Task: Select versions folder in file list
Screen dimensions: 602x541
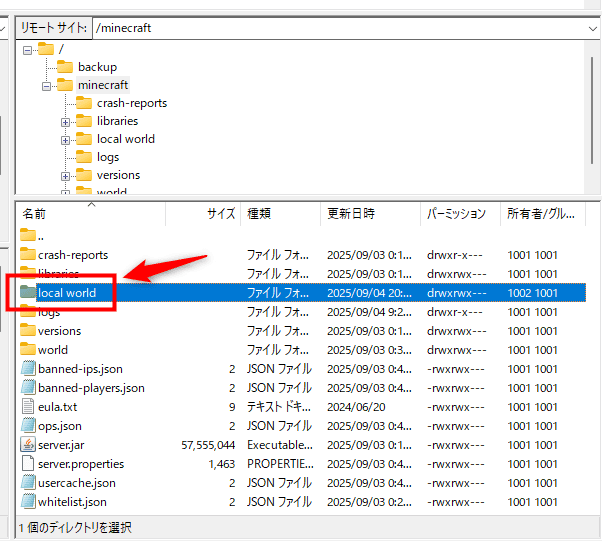Action: [x=60, y=331]
